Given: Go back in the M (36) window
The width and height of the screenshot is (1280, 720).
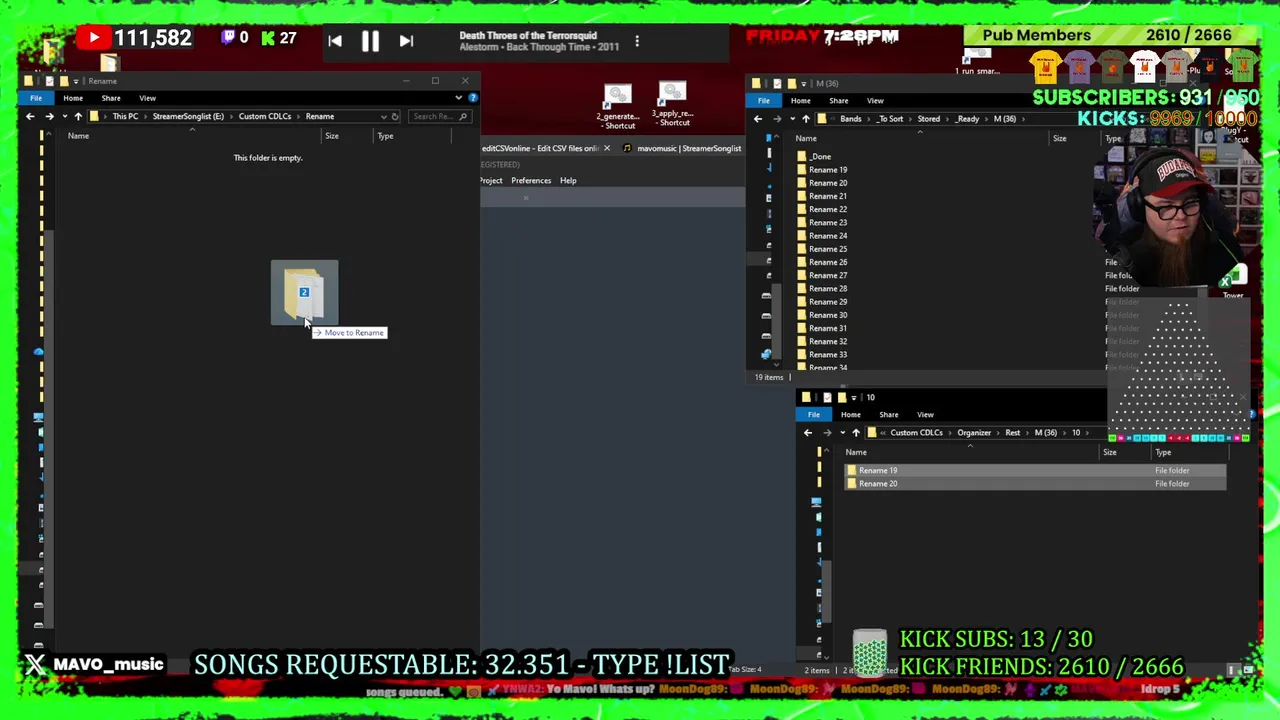Looking at the screenshot, I should click(758, 119).
